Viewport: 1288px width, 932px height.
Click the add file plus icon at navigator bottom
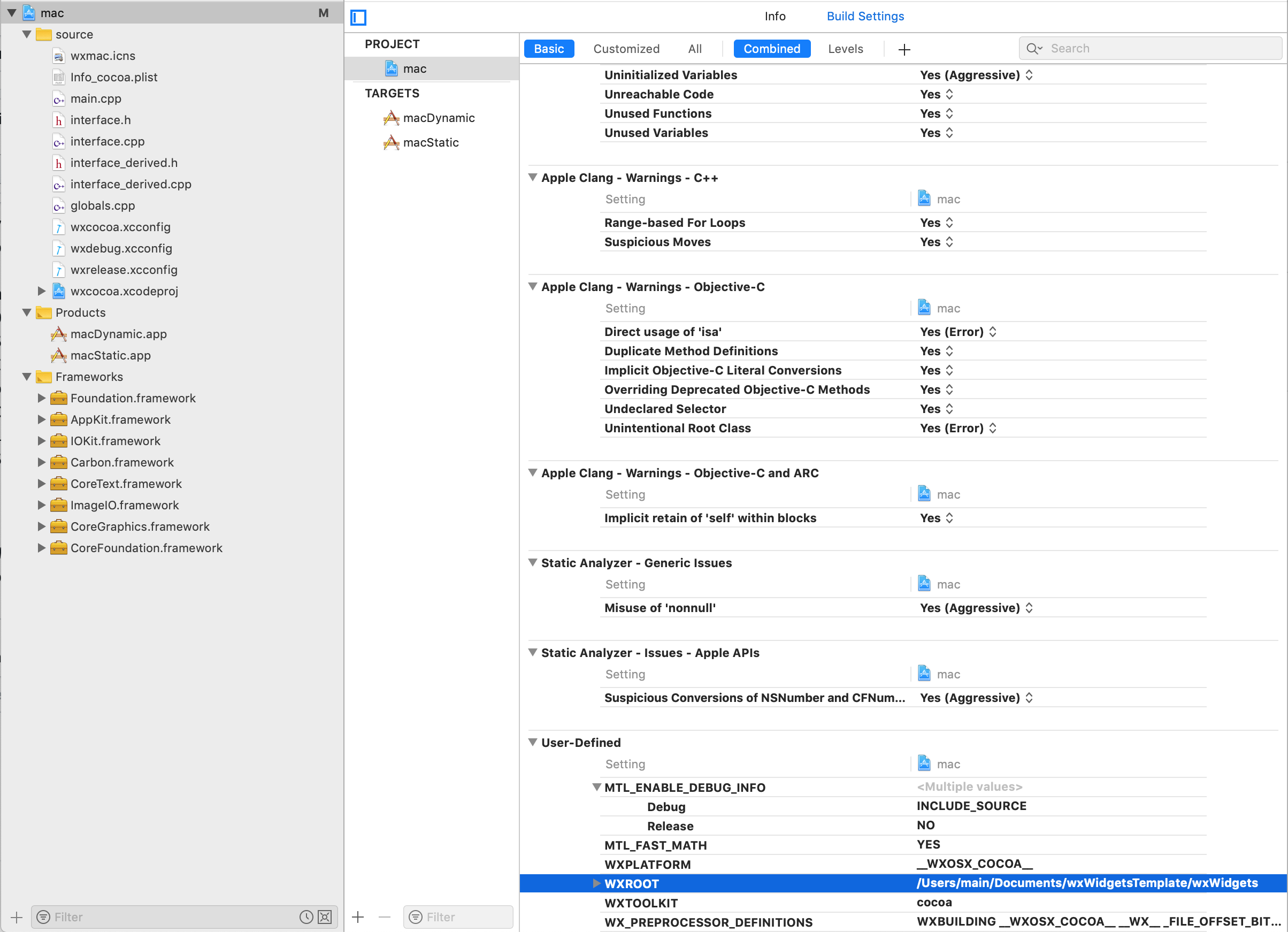pyautogui.click(x=17, y=916)
